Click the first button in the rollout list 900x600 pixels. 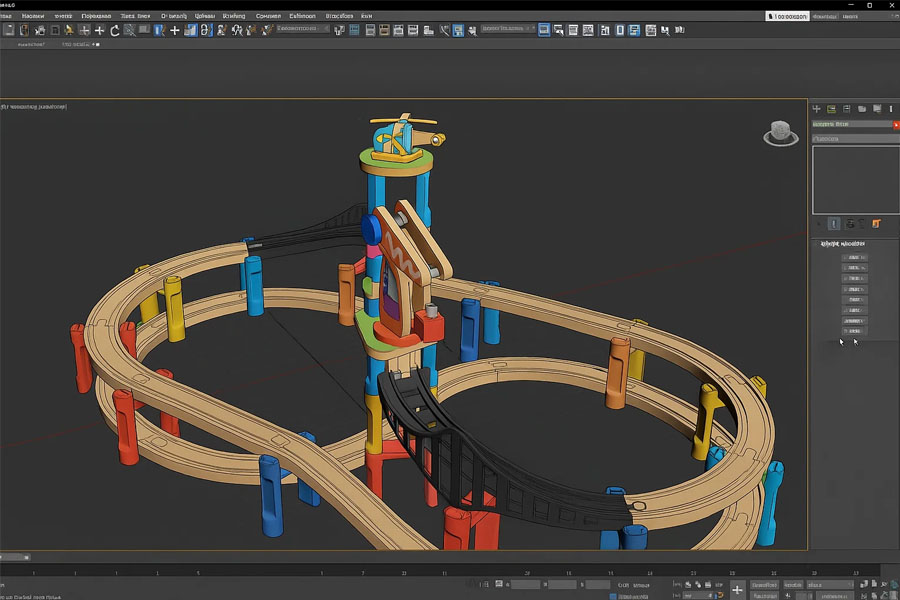tap(853, 258)
